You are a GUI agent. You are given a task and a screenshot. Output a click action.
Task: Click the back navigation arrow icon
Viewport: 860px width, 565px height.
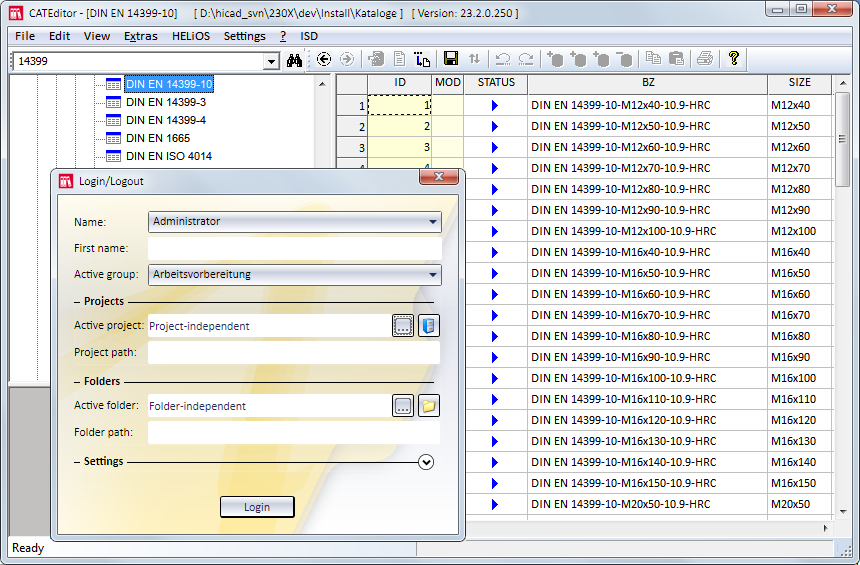(x=324, y=60)
